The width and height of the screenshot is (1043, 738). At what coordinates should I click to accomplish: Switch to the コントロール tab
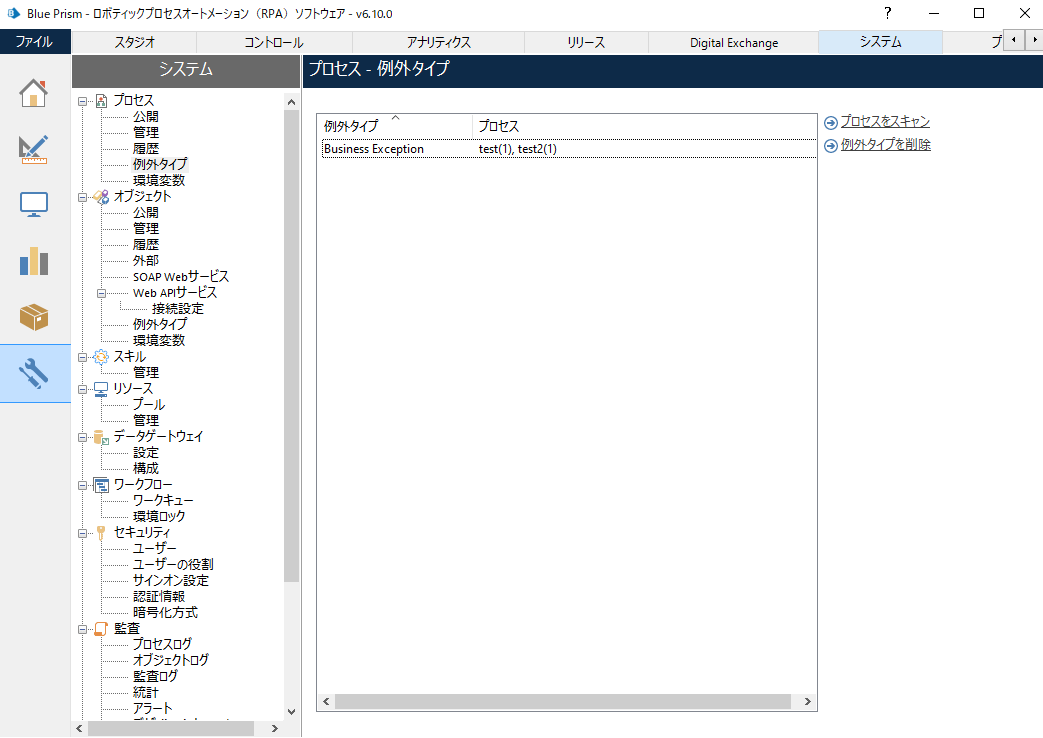[x=273, y=42]
